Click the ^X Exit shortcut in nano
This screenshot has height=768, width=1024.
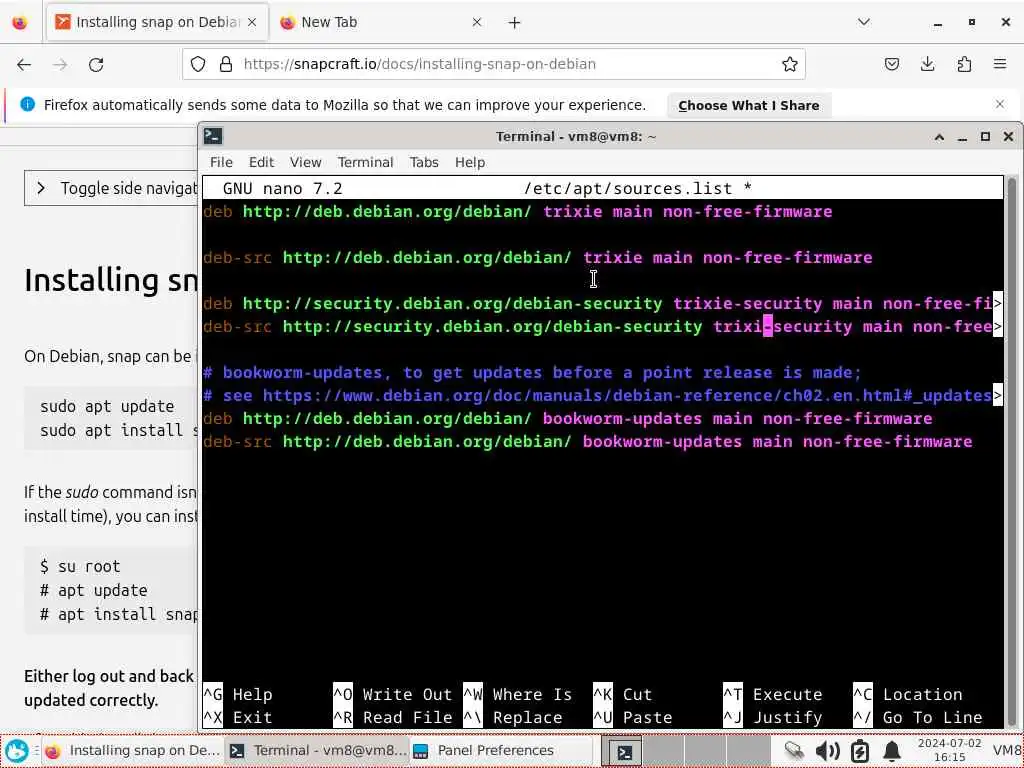[x=238, y=717]
